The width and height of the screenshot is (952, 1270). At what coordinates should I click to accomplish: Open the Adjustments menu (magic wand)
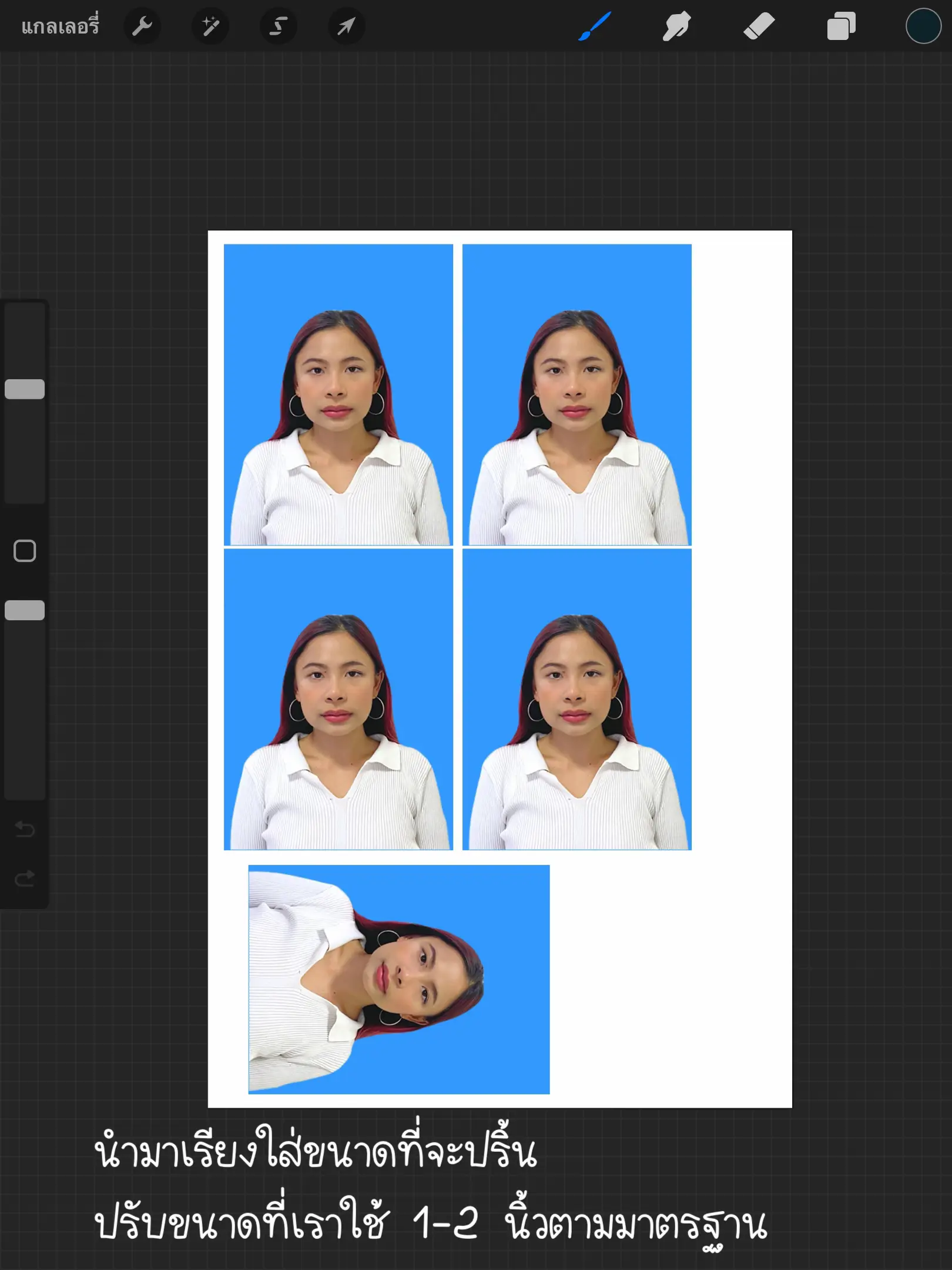click(x=210, y=26)
